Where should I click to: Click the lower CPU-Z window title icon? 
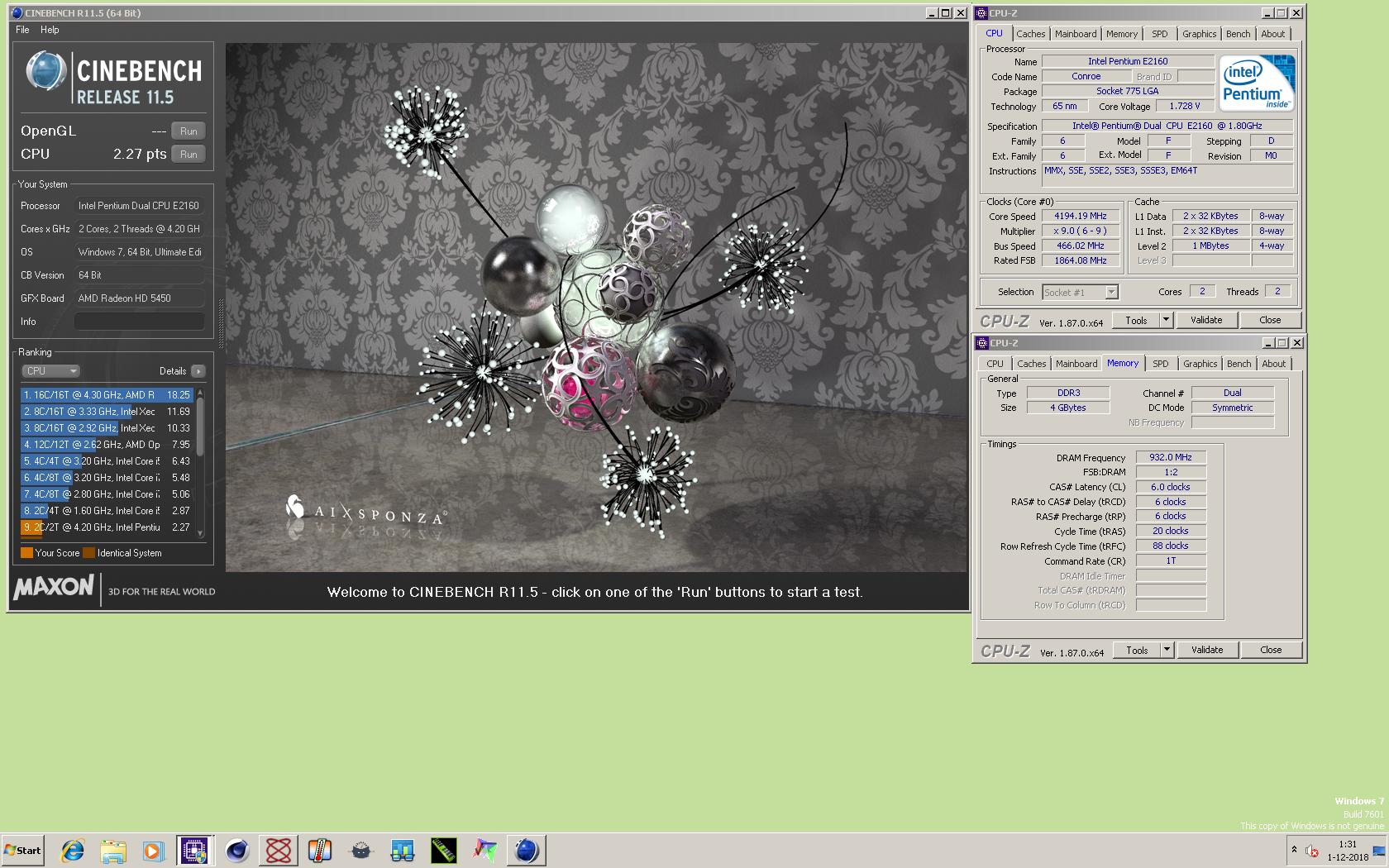click(x=982, y=343)
